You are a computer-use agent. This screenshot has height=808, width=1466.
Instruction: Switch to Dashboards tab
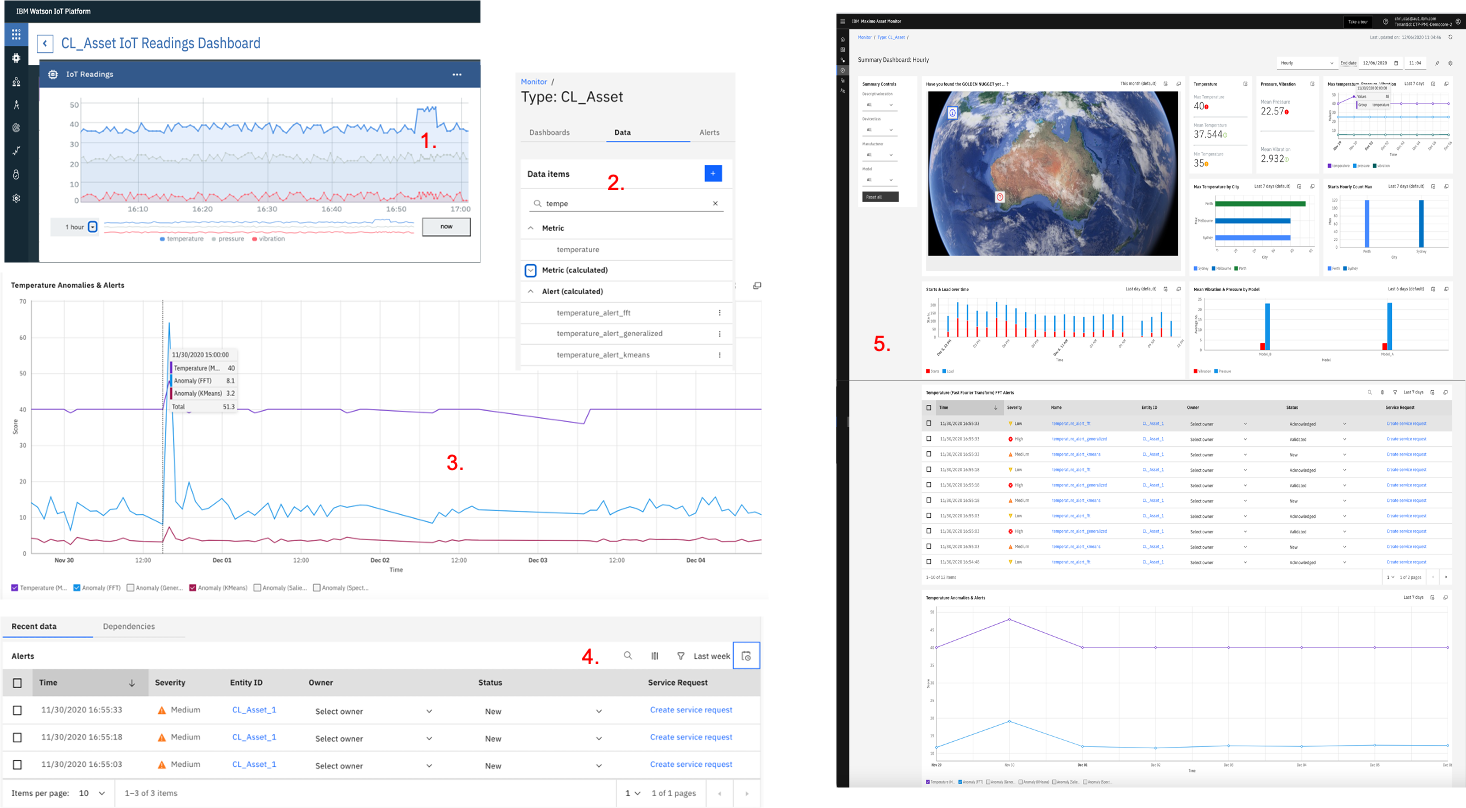click(549, 132)
